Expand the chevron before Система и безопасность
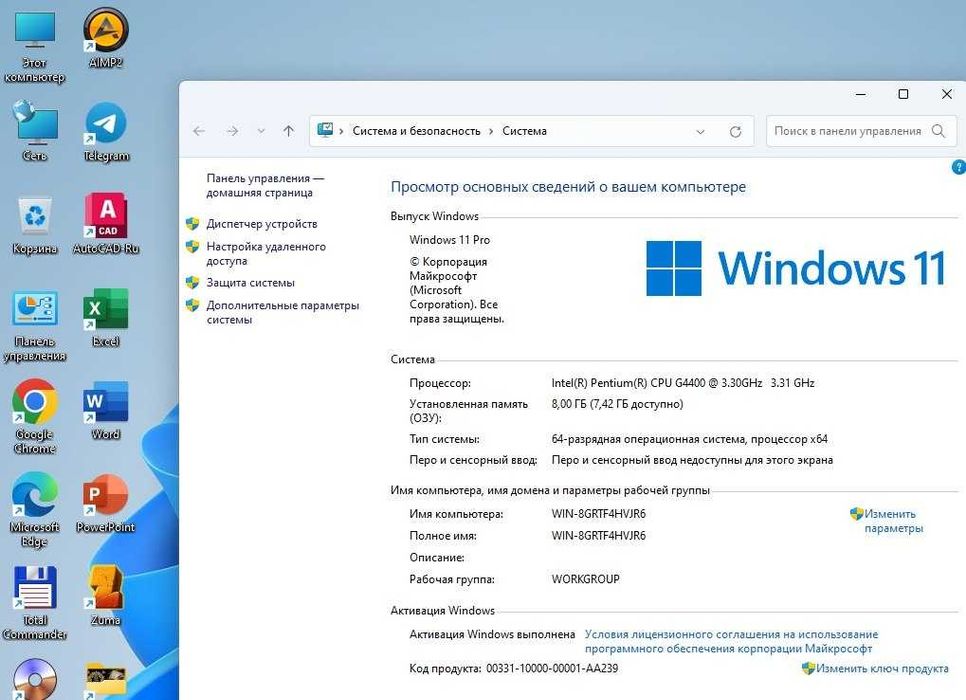The image size is (966, 700). [x=341, y=131]
